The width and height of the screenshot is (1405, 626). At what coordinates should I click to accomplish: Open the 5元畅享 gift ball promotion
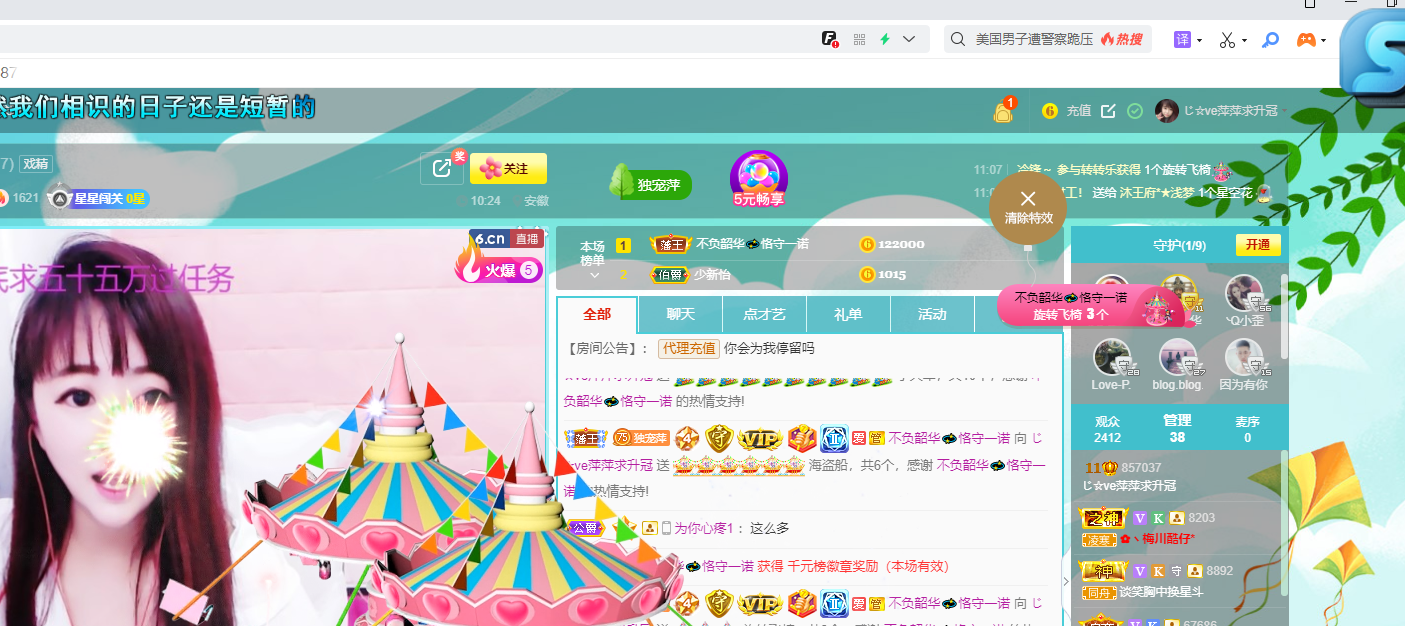click(759, 179)
